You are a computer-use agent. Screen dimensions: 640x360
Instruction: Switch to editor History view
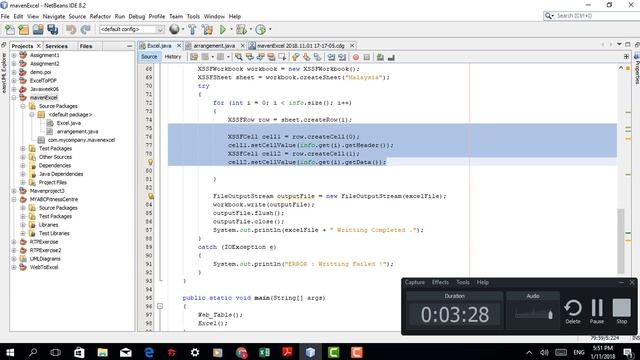(173, 57)
